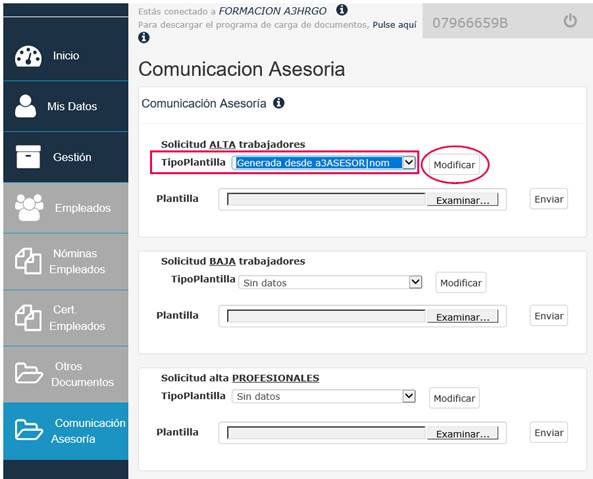Click the info icon beside Comunicación Asesoria heading
The width and height of the screenshot is (593, 479).
tap(279, 103)
